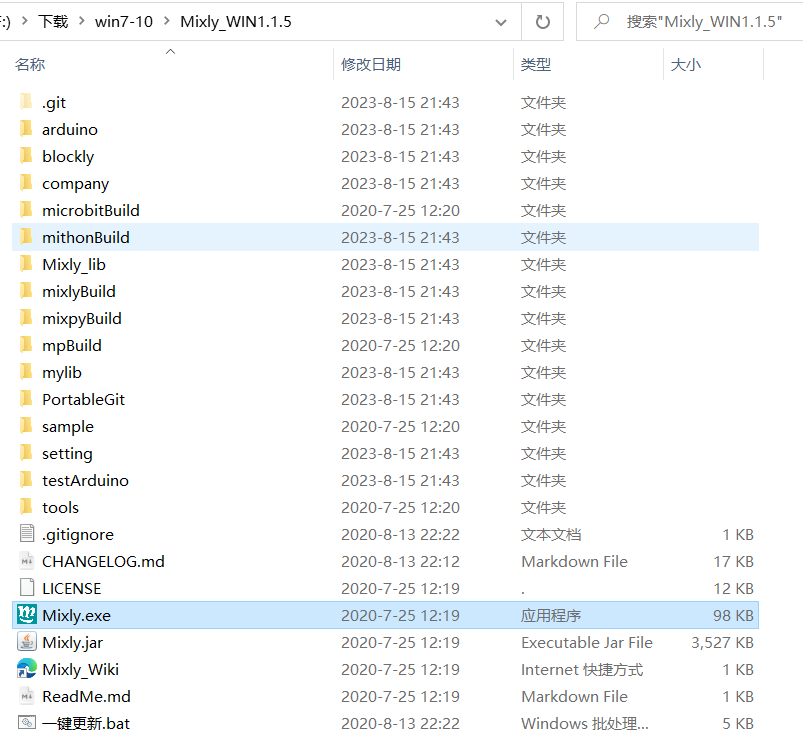
Task: Click the company folder icon
Action: (26, 182)
